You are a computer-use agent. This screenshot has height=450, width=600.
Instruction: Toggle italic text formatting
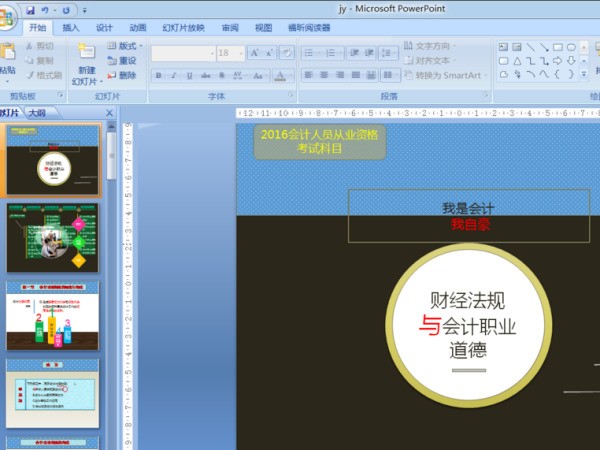(x=174, y=75)
